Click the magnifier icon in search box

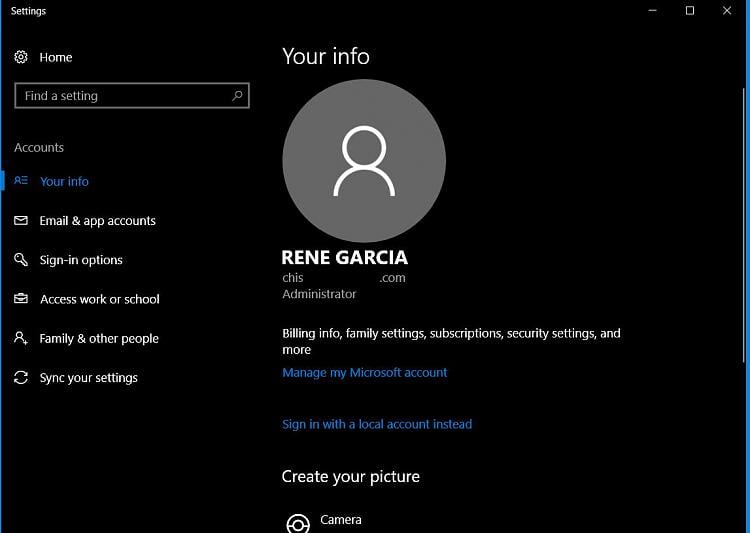click(x=237, y=96)
